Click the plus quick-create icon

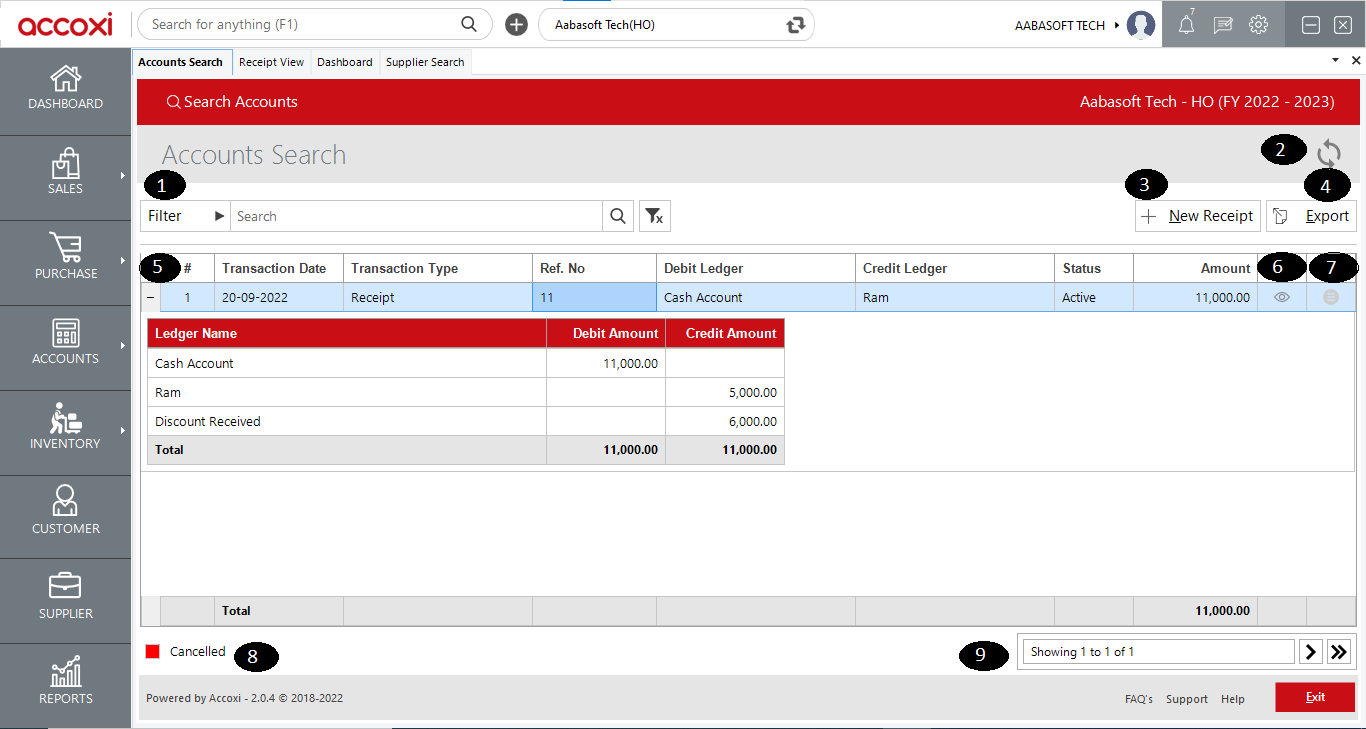(516, 25)
